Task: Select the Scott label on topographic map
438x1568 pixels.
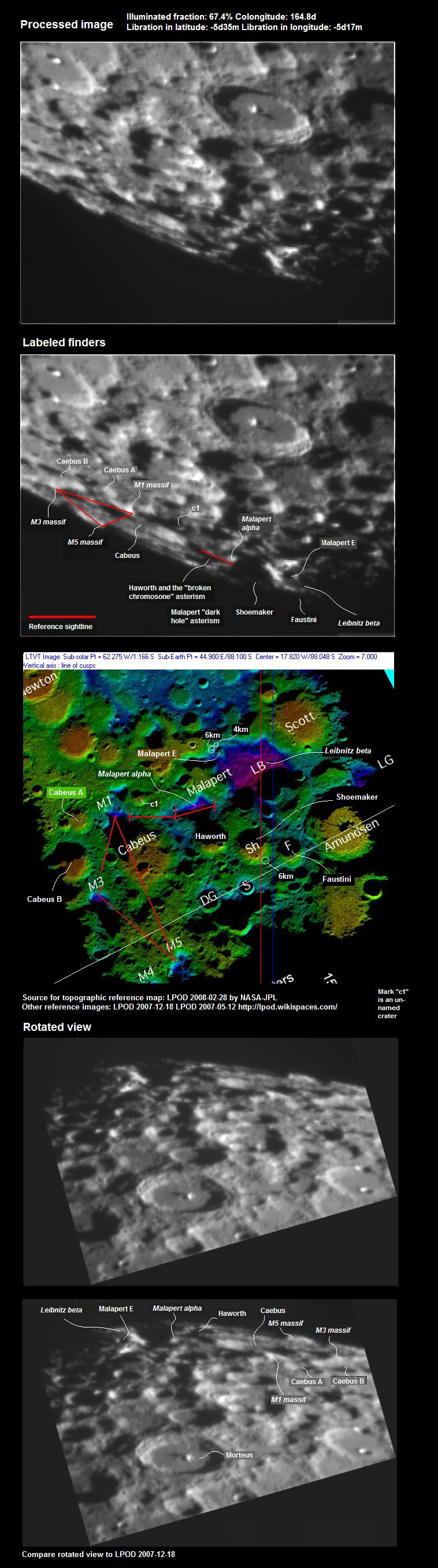Action: 299,722
